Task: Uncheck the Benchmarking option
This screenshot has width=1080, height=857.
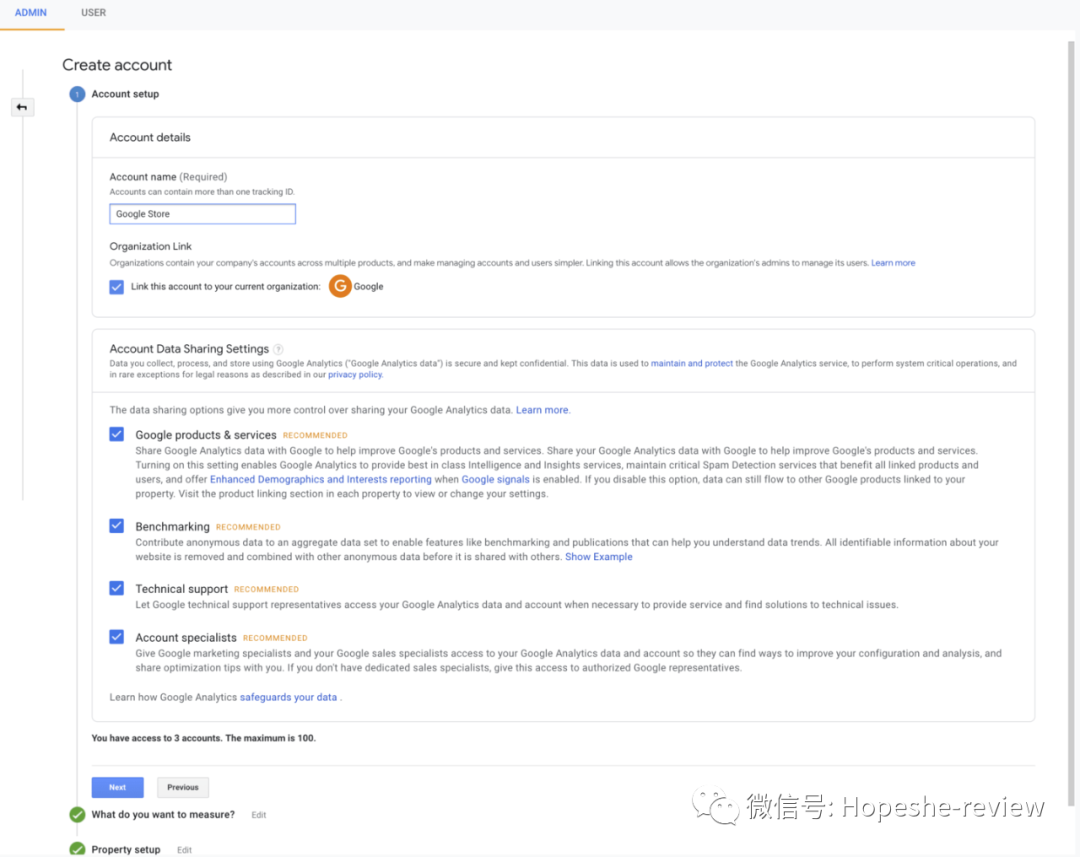Action: (x=116, y=527)
